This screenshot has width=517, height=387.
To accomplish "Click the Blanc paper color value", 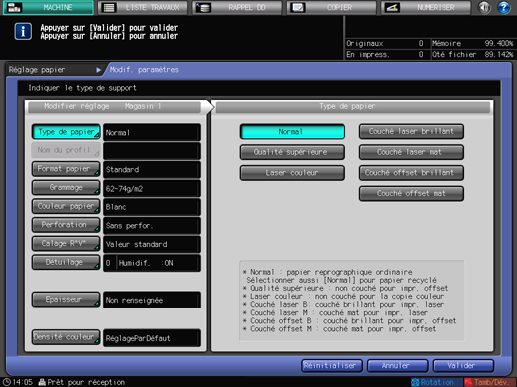I will pyautogui.click(x=152, y=207).
